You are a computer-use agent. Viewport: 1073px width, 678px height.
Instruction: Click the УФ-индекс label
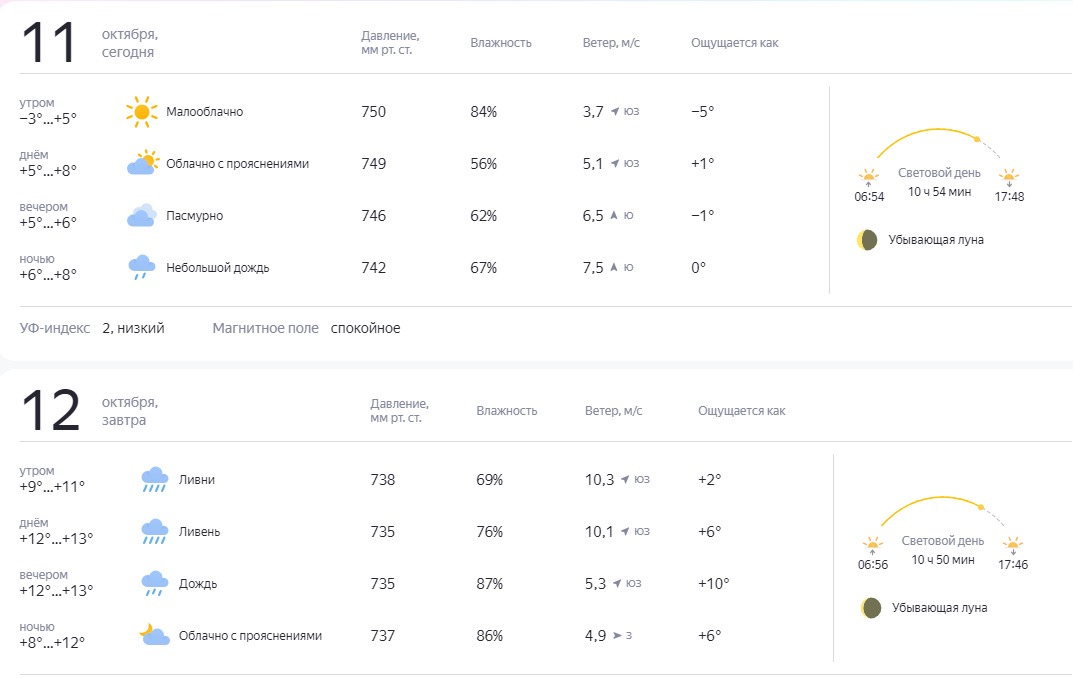pos(55,328)
